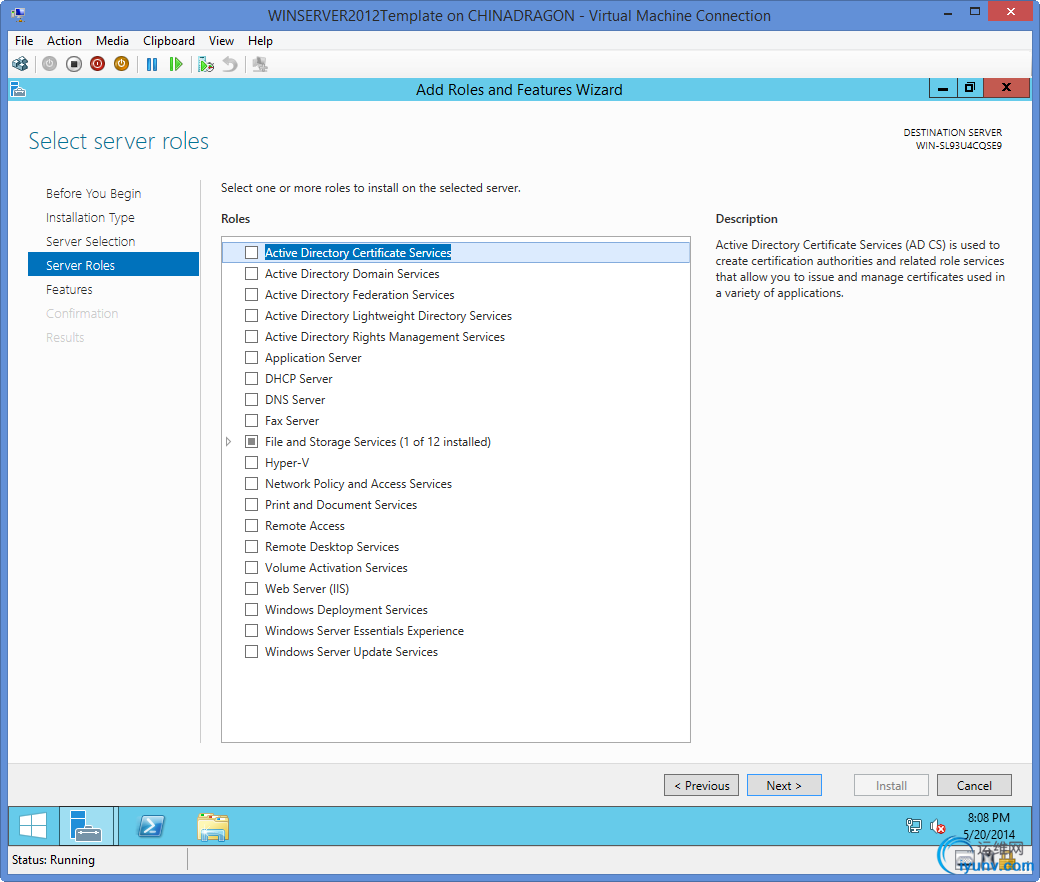Send Ctrl+Alt+Delete using the toolbar icon
The height and width of the screenshot is (882, 1040).
21,64
